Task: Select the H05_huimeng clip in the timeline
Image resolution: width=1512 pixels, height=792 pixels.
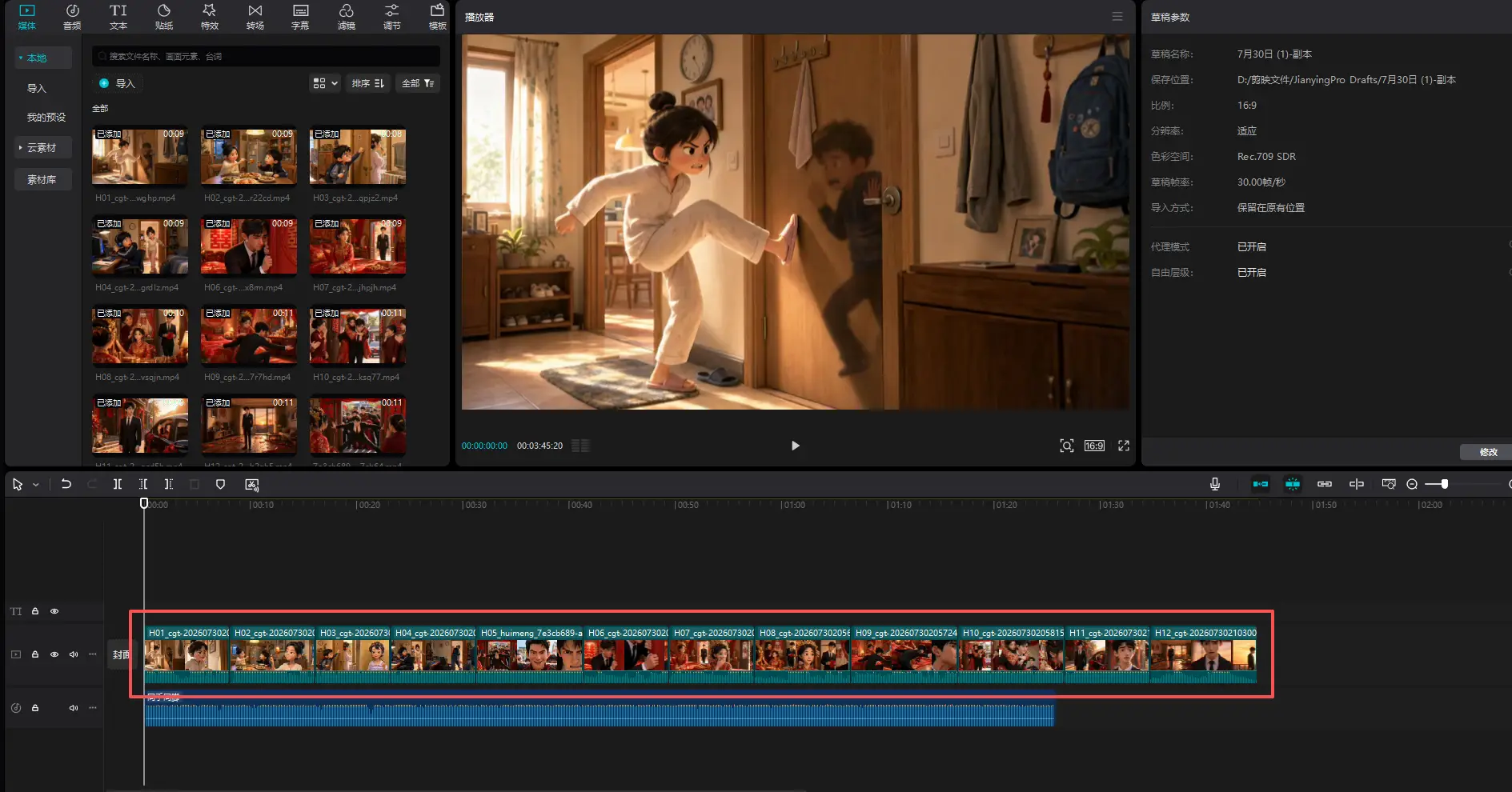Action: pos(530,654)
